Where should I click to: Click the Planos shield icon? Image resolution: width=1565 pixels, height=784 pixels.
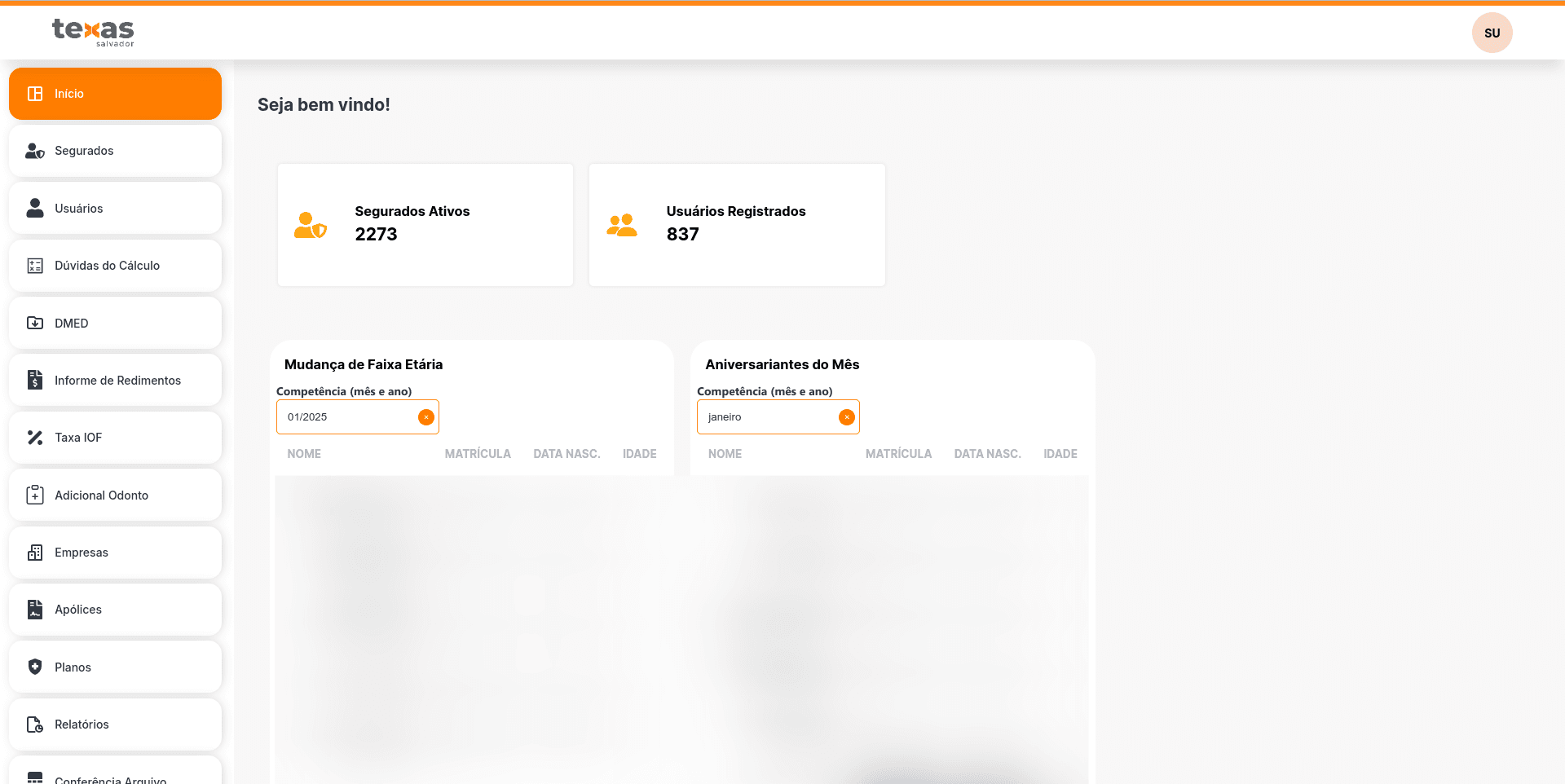coord(35,667)
